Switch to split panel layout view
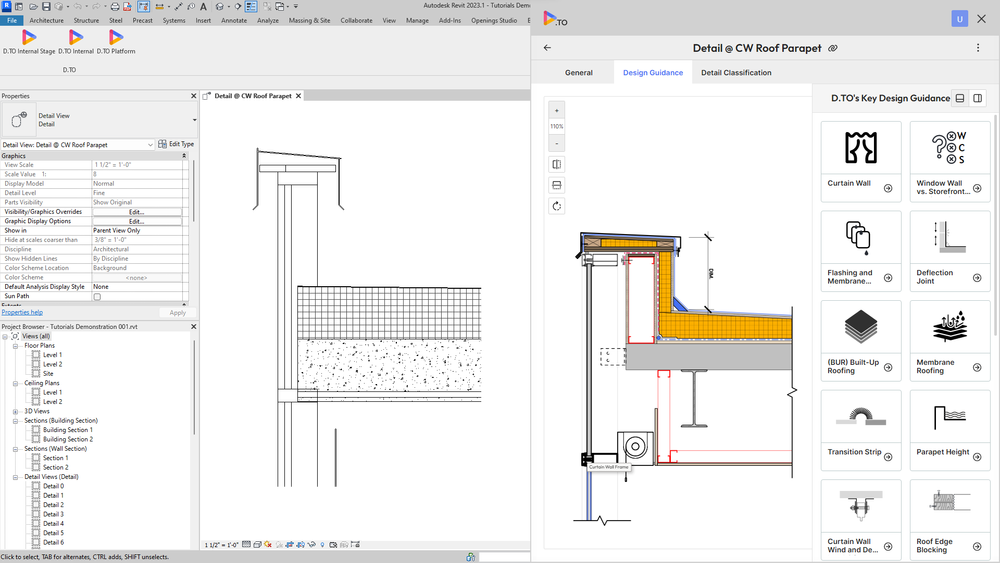Image resolution: width=1000 pixels, height=563 pixels. coord(978,98)
